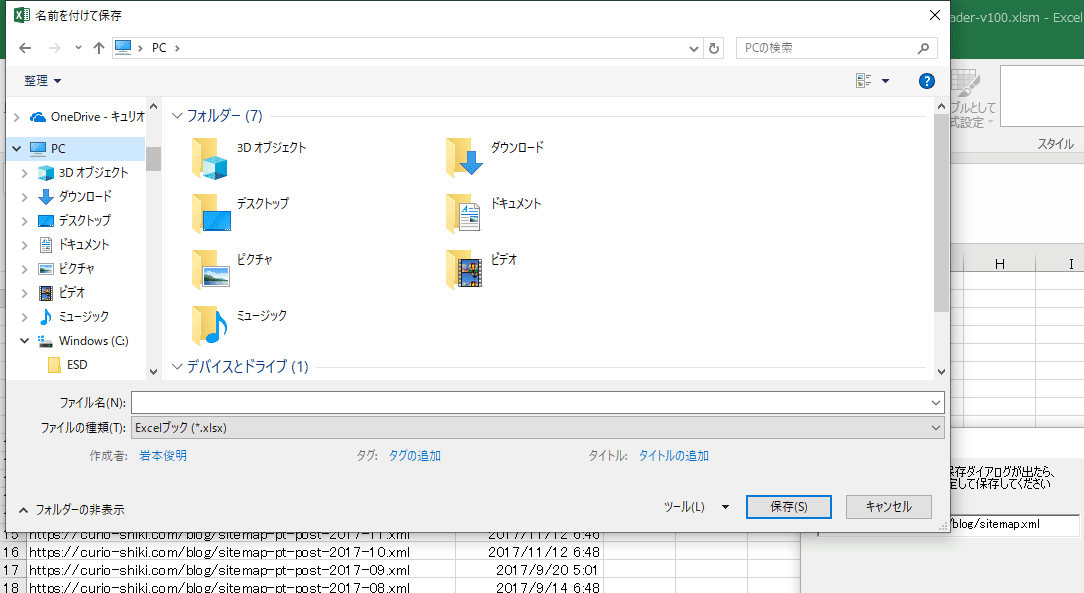This screenshot has width=1084, height=593.
Task: Click Excel textbox with /blog/sitemap.xml
Action: (1015, 524)
